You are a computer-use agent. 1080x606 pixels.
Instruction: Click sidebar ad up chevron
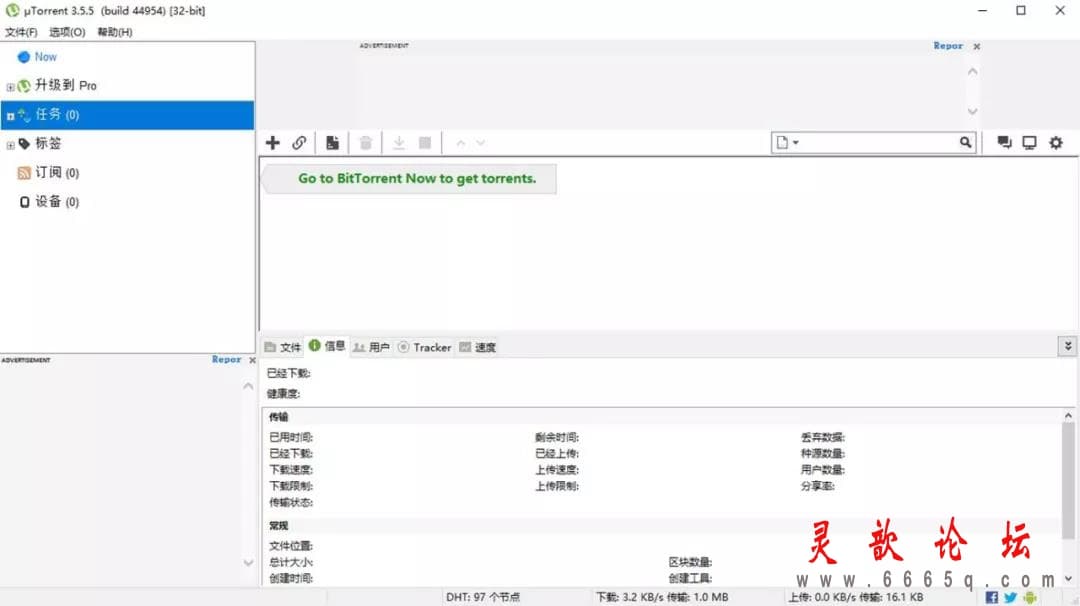point(248,386)
